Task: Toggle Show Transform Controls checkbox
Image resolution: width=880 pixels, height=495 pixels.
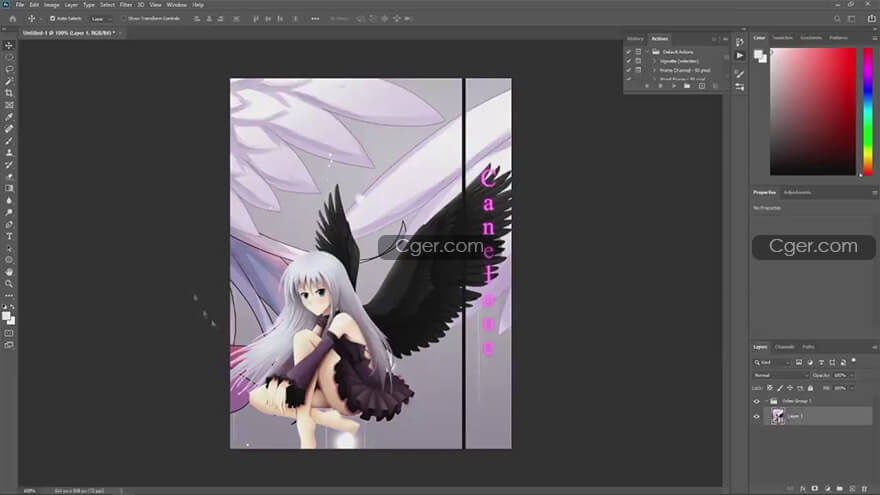Action: click(124, 19)
